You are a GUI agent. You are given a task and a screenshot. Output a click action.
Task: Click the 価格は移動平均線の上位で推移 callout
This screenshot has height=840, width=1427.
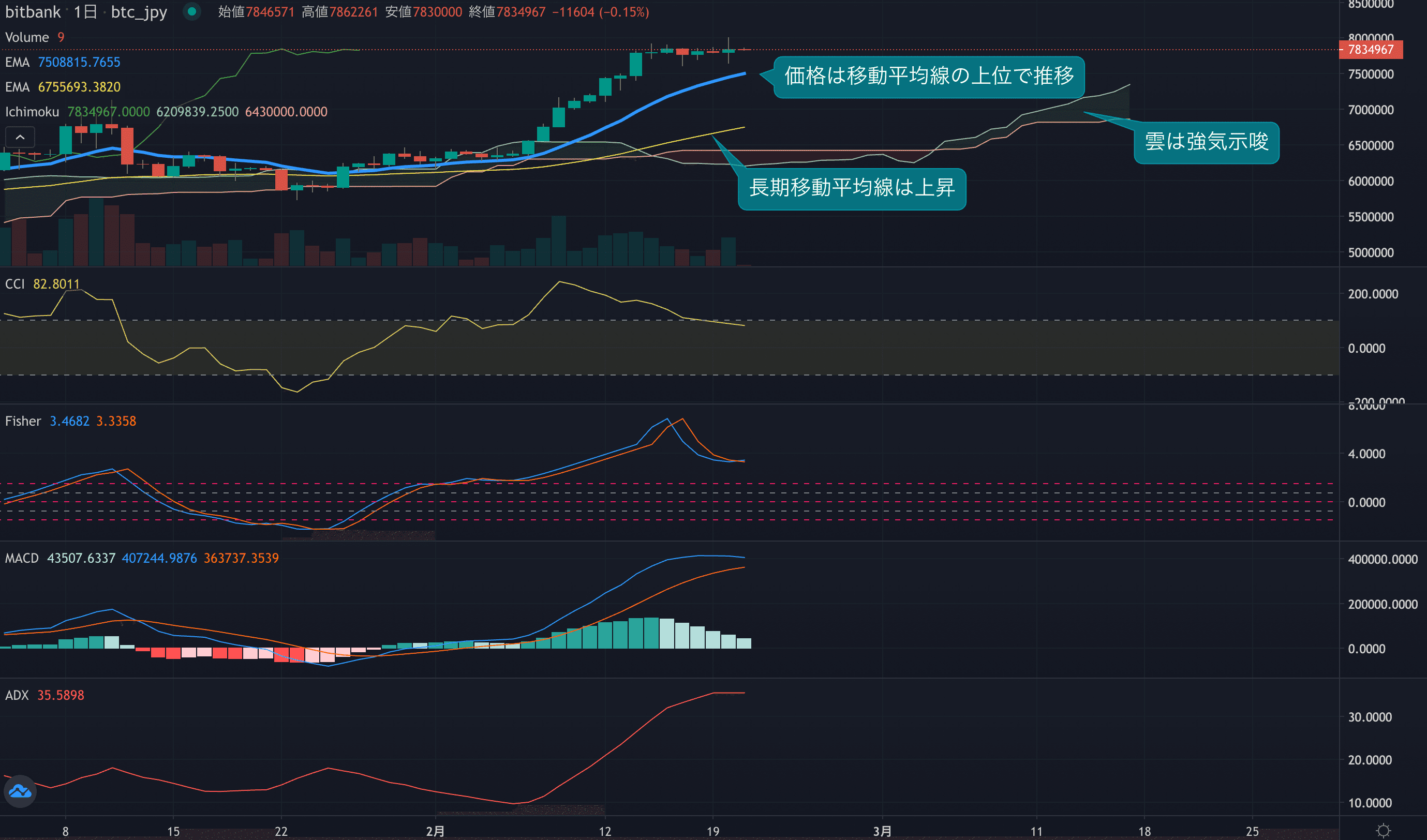point(929,76)
